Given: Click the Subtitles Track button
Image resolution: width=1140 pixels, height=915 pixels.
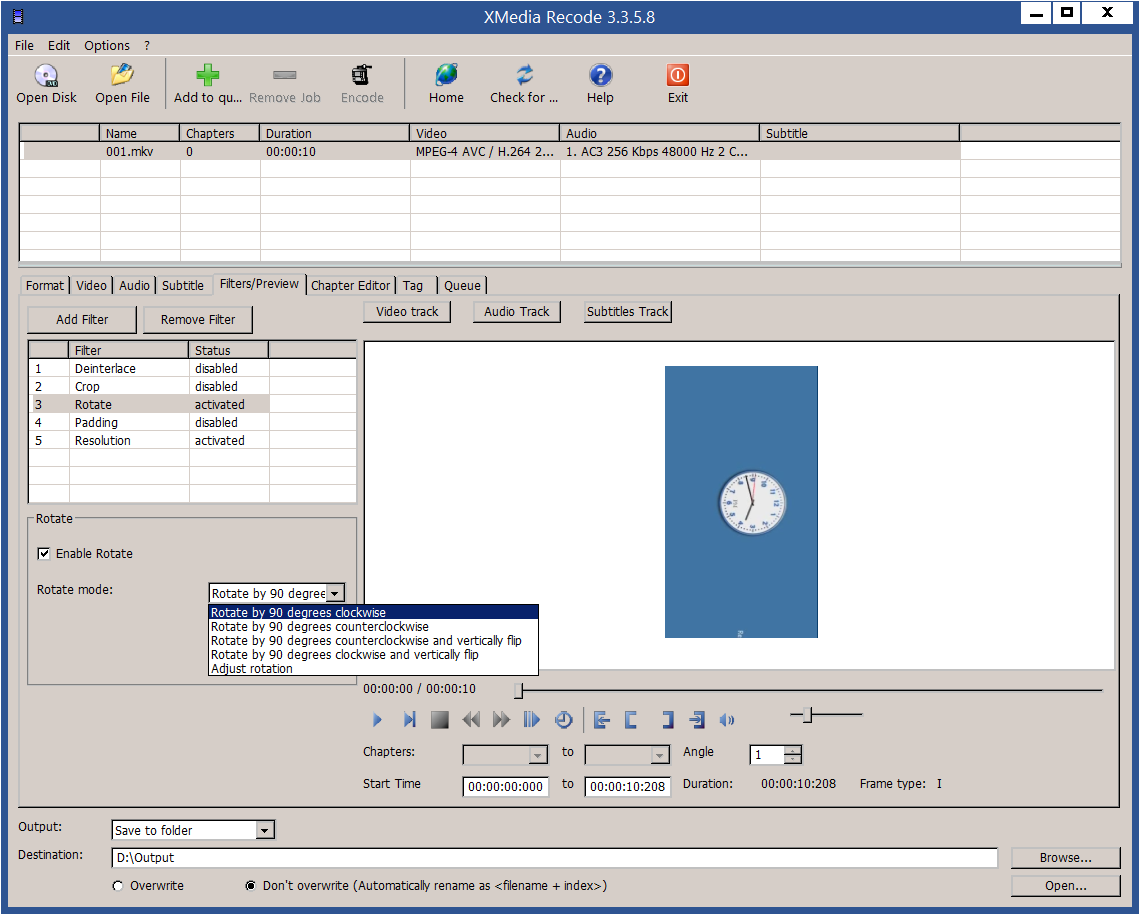Looking at the screenshot, I should (x=627, y=312).
